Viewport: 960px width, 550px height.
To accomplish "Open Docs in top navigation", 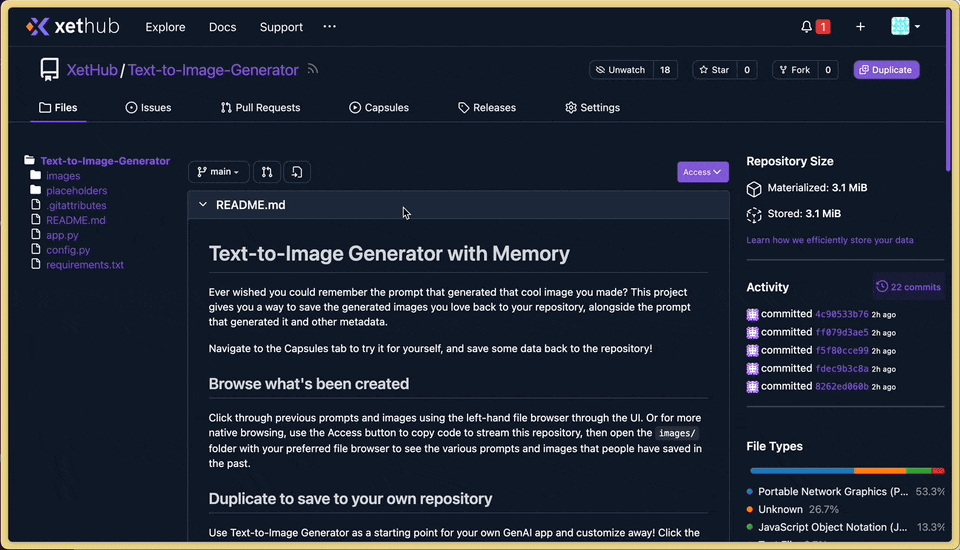I will [222, 27].
